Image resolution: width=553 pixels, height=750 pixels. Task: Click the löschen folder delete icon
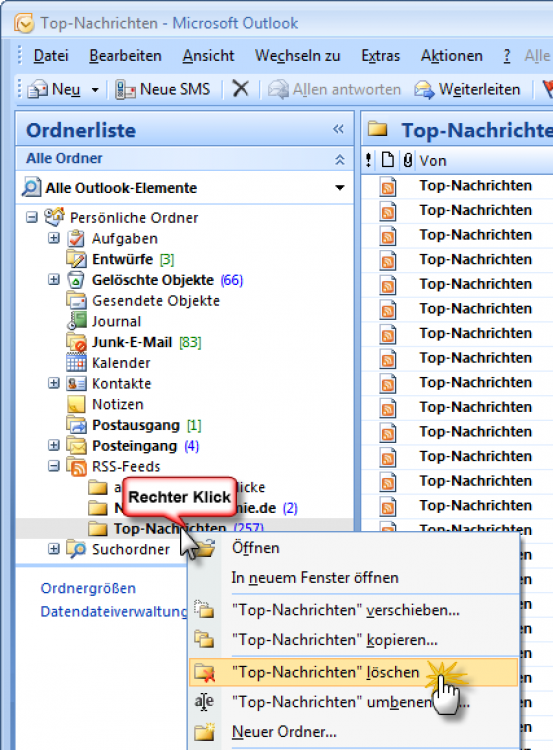[205, 673]
